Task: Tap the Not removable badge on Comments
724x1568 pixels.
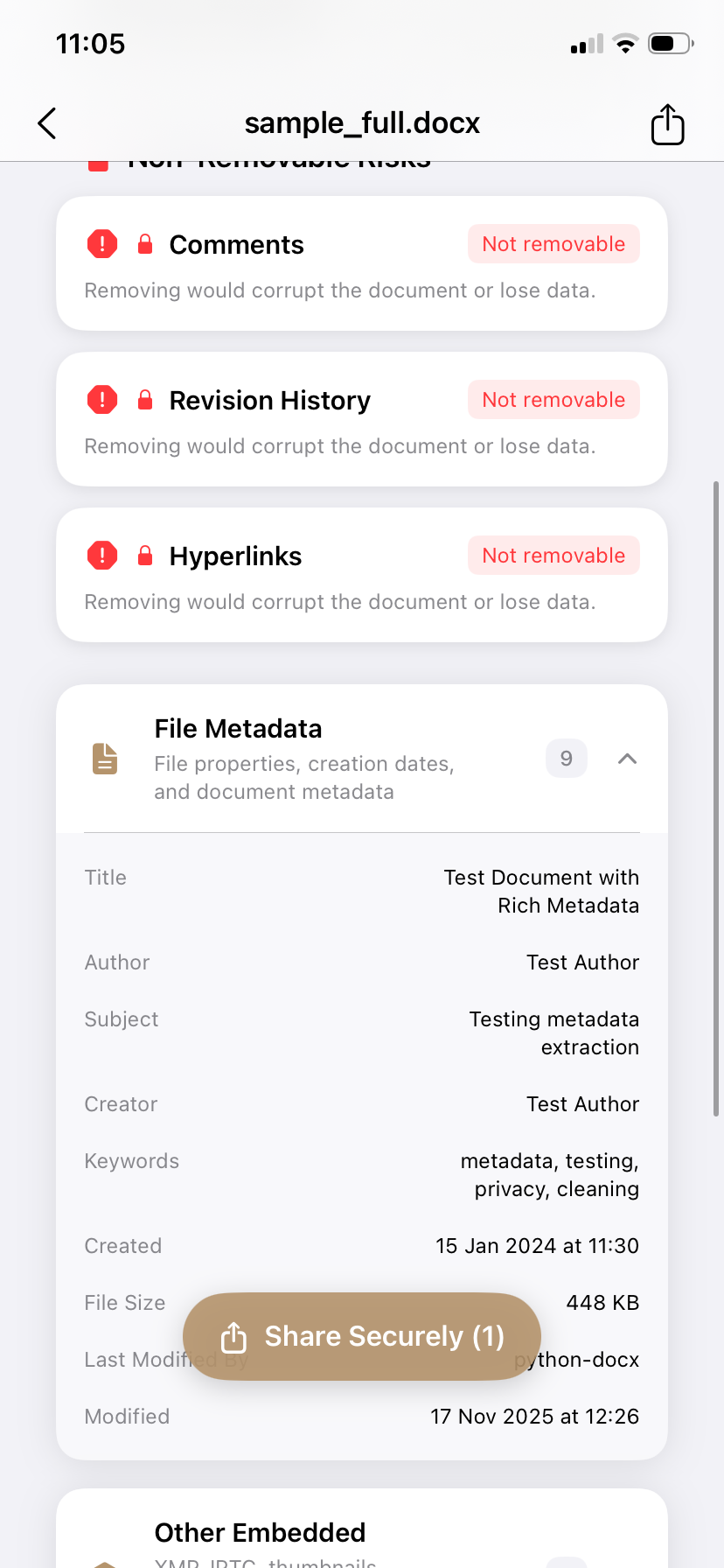Action: point(553,244)
